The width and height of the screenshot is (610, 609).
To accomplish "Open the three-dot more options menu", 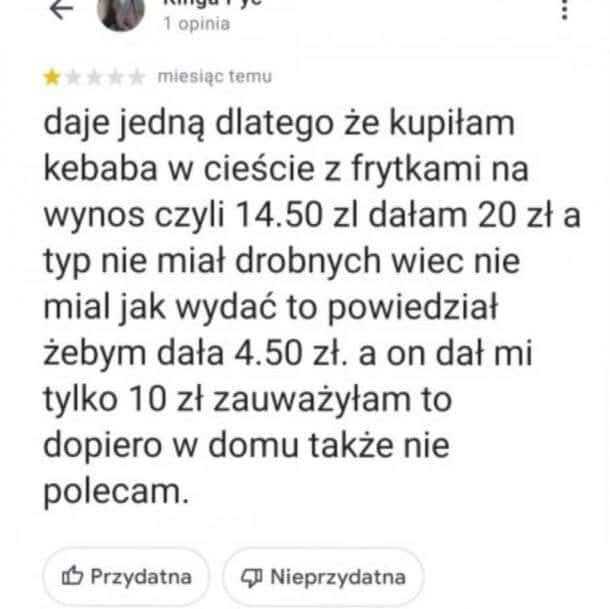I will [564, 9].
